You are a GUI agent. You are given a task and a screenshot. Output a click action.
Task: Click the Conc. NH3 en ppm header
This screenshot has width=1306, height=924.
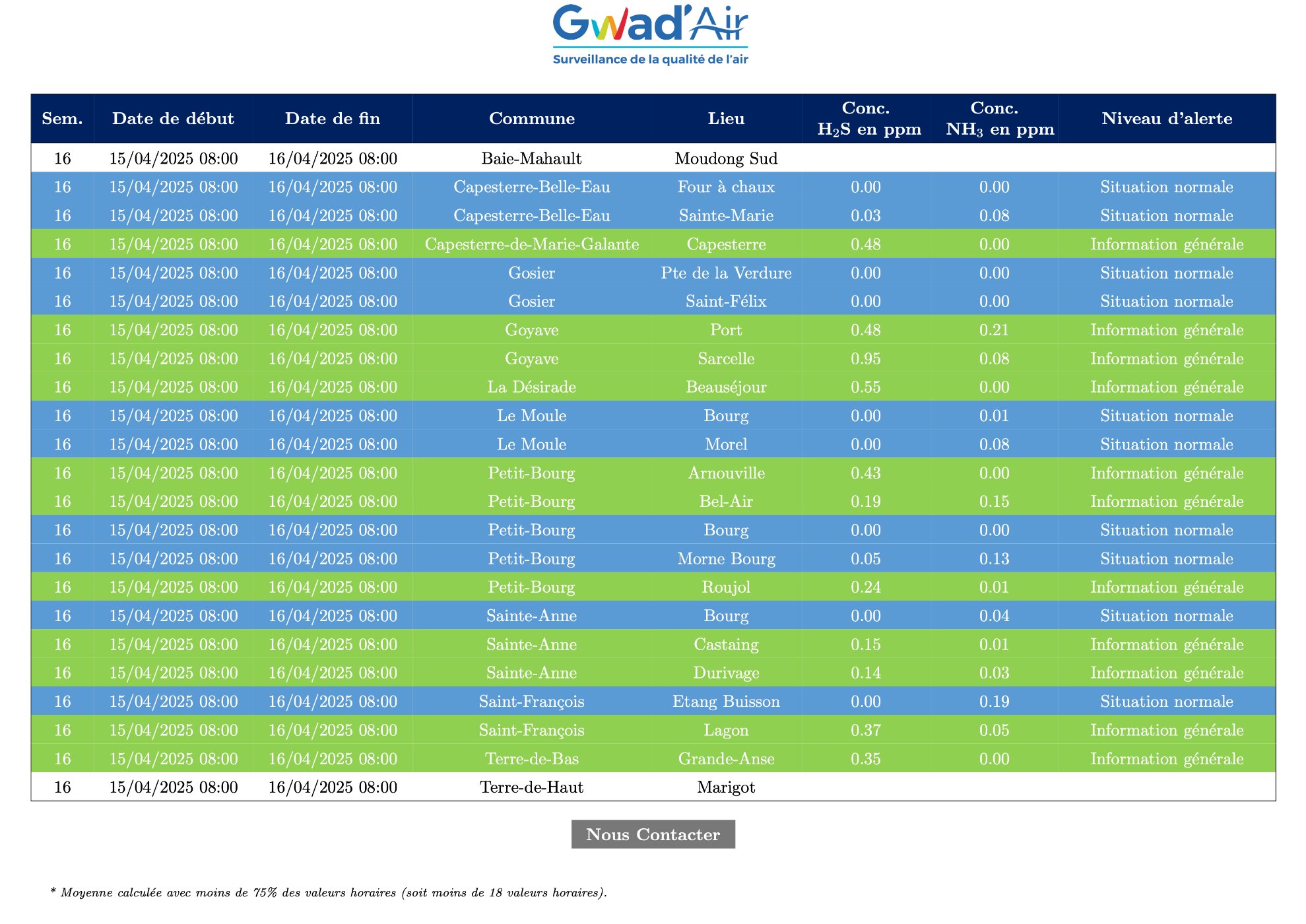coord(995,119)
